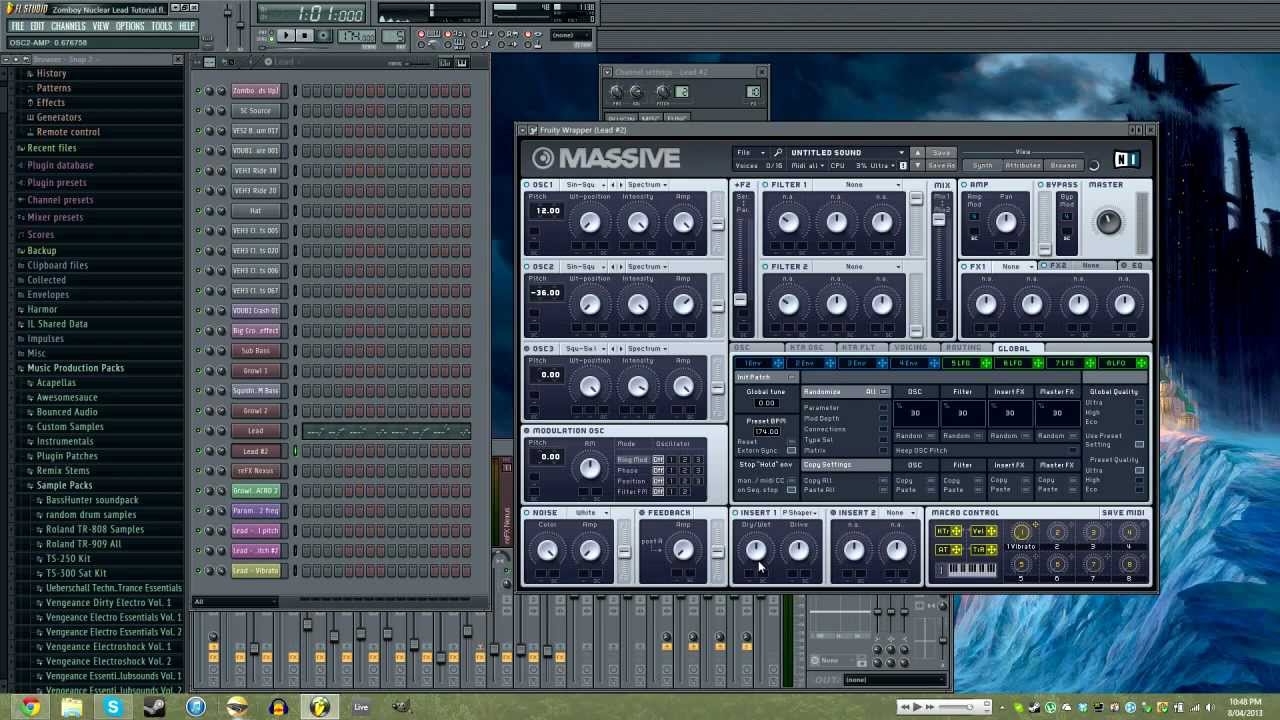Open the VIEW menu

click(101, 26)
